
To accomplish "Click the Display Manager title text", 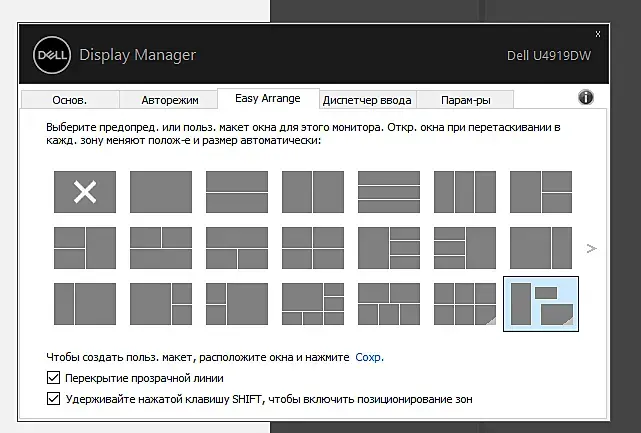I will tap(137, 55).
